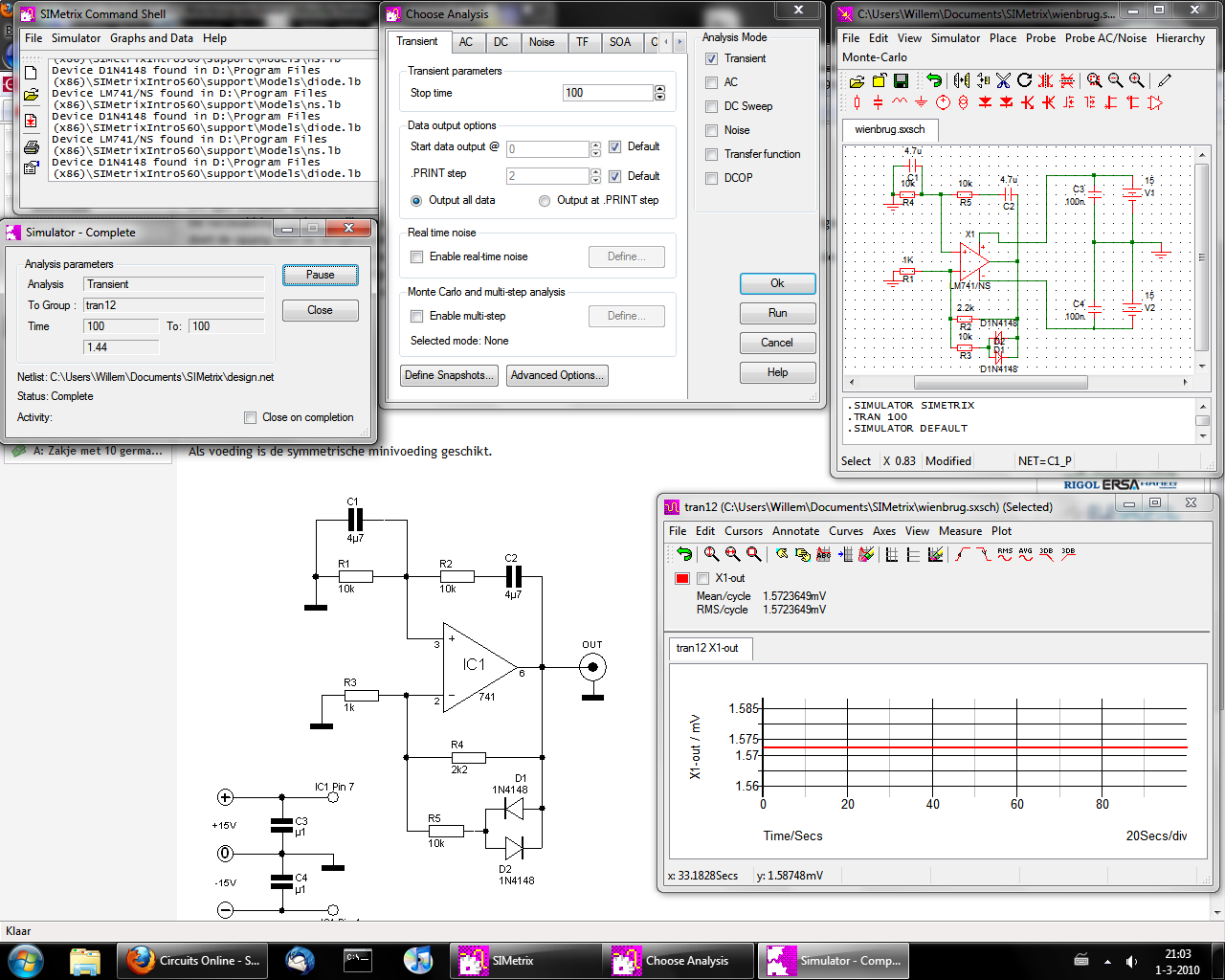Click the save schematic floppy disk icon
Viewport: 1225px width, 980px height.
click(901, 81)
